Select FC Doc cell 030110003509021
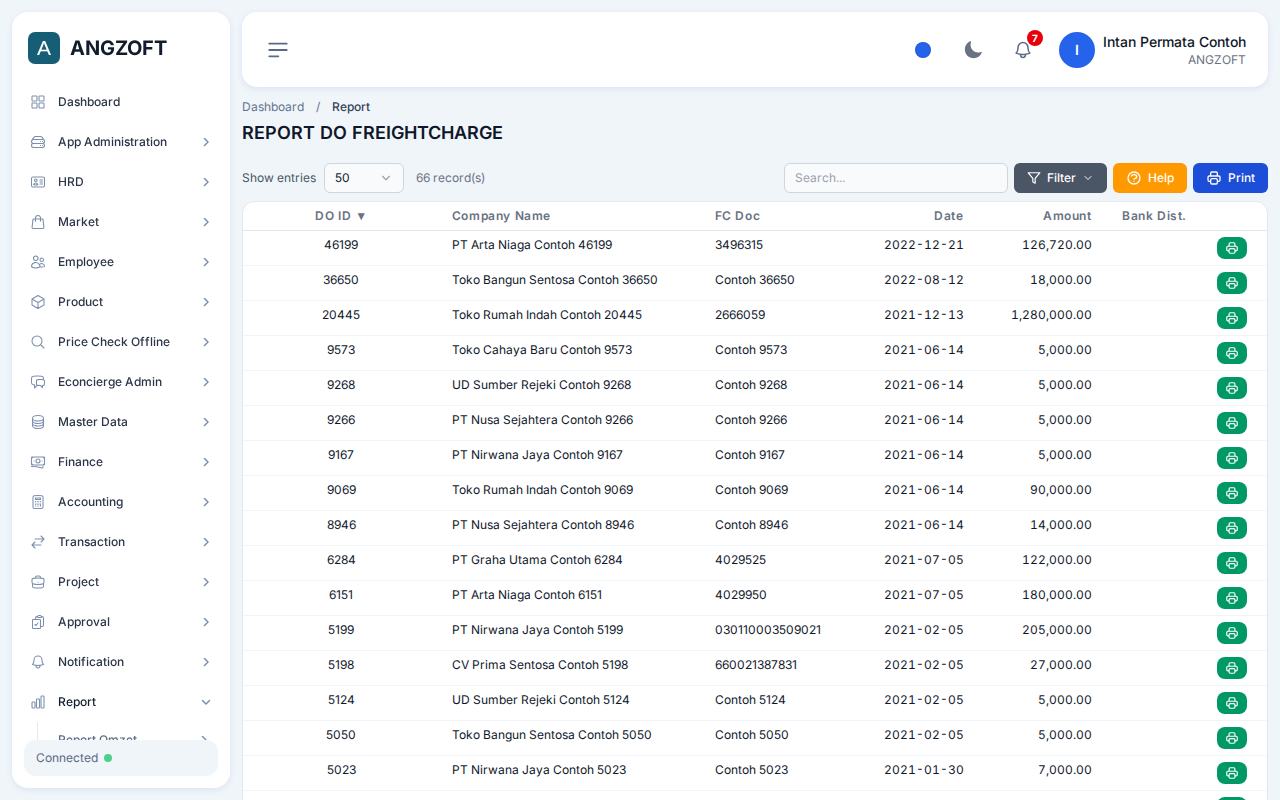The width and height of the screenshot is (1280, 800). [x=768, y=630]
